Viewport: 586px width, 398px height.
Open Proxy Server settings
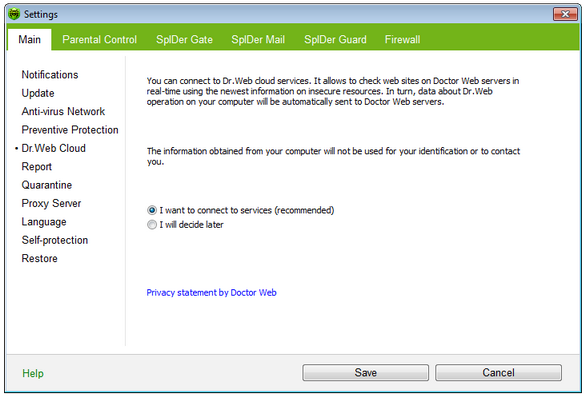click(51, 203)
